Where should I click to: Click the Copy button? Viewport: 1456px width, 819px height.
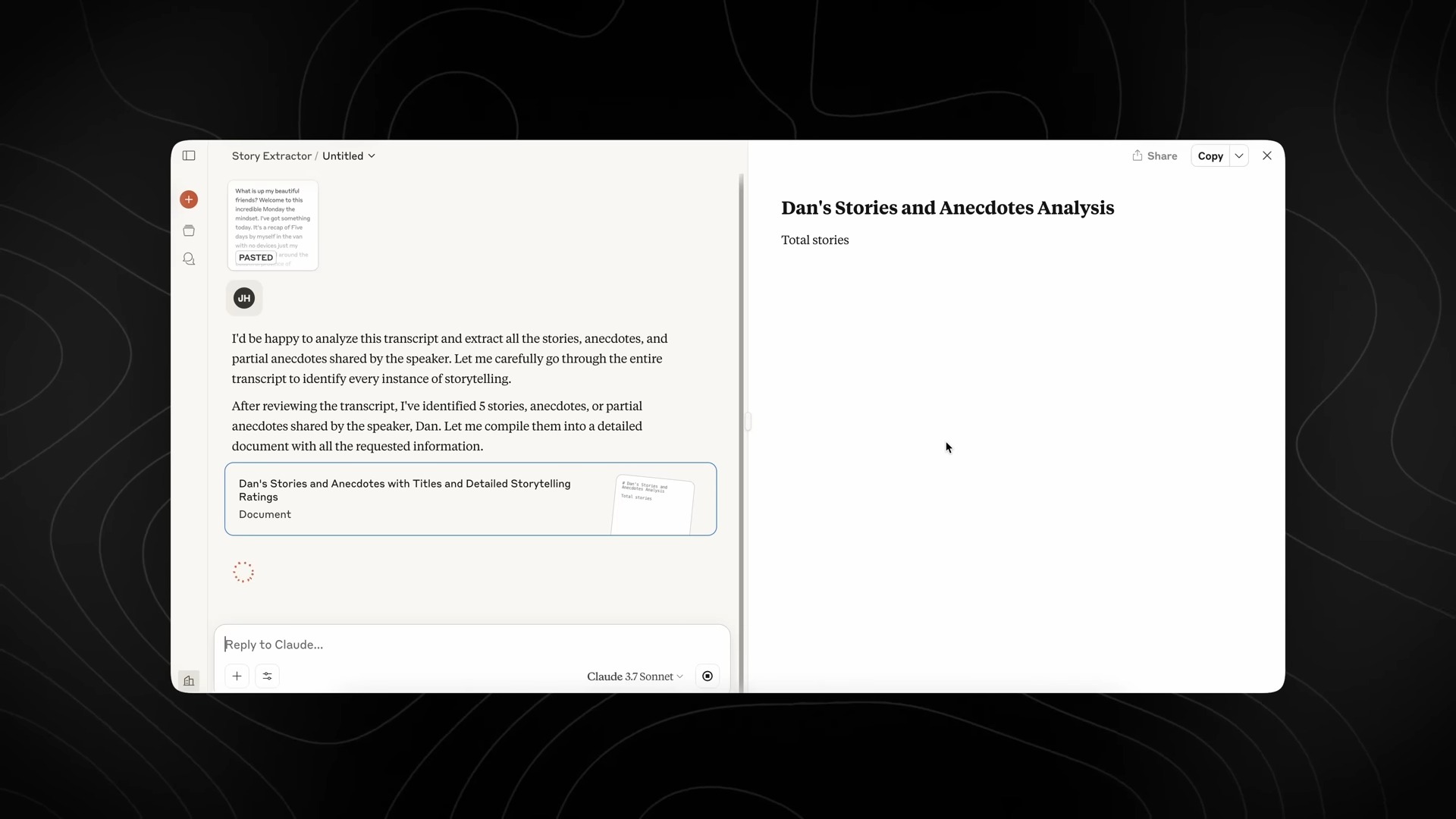click(1210, 155)
